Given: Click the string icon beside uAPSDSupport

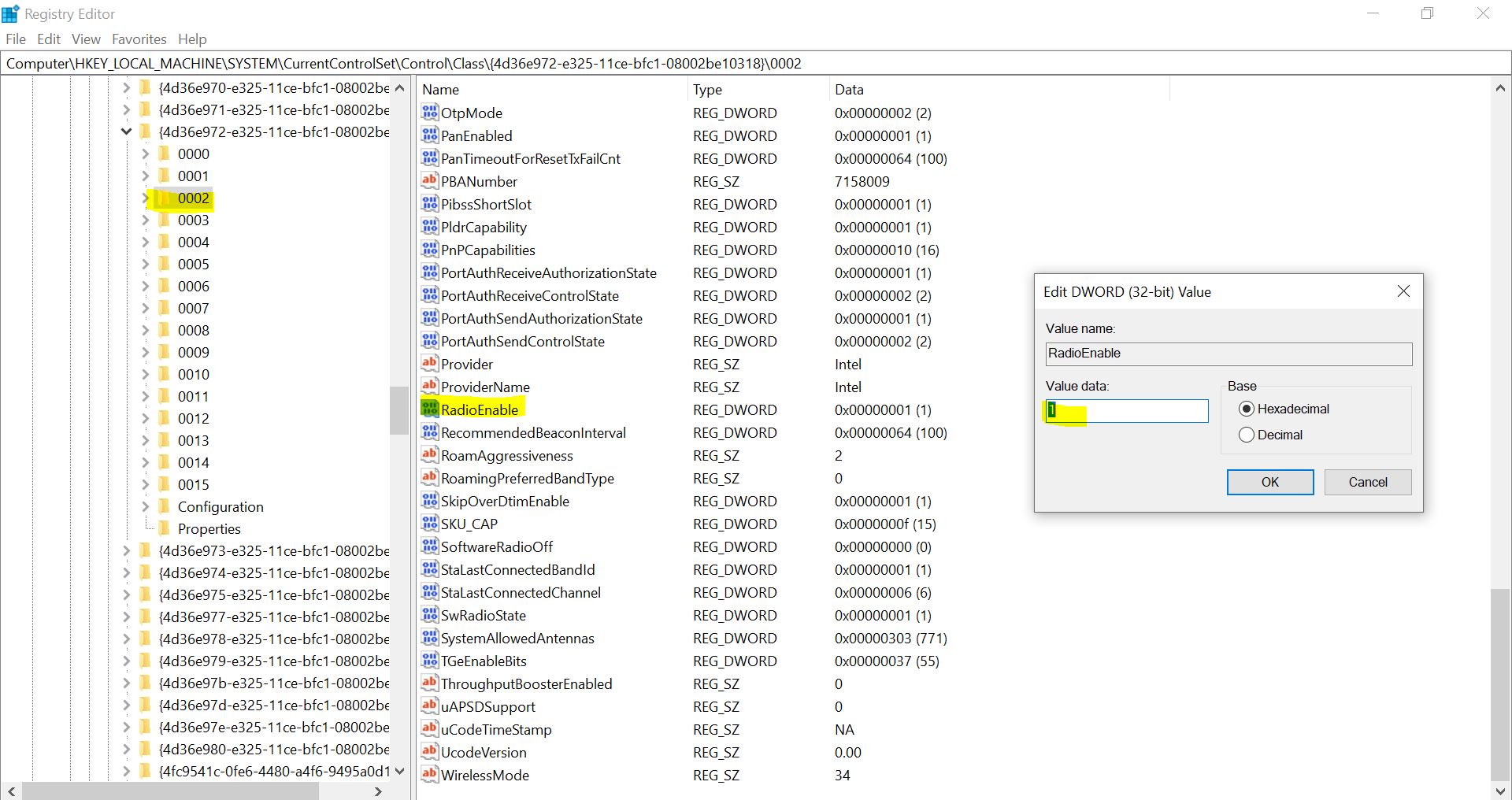Looking at the screenshot, I should (429, 706).
